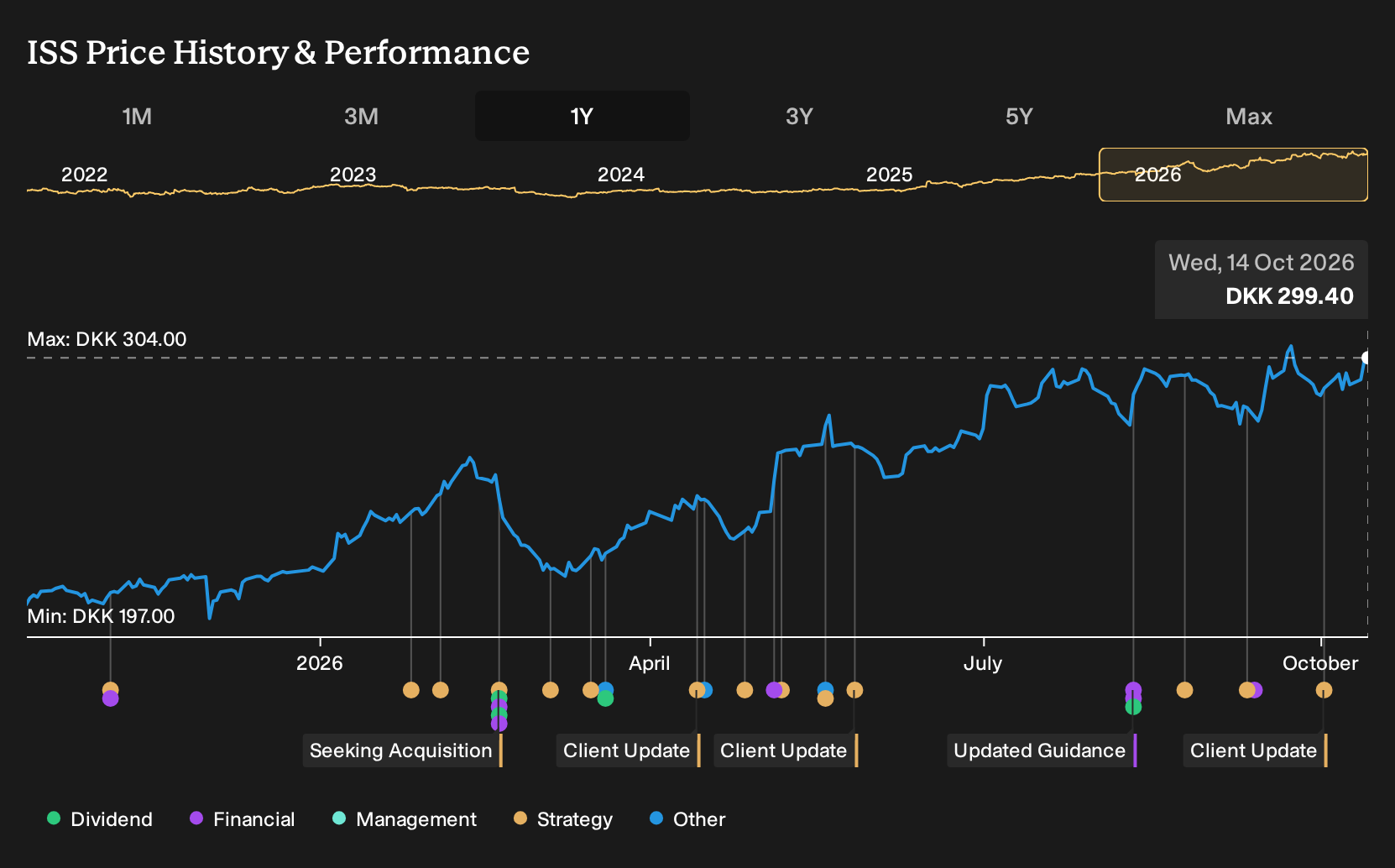
Task: Open the Client Update label right of Seeking Acquisition
Action: pyautogui.click(x=628, y=750)
